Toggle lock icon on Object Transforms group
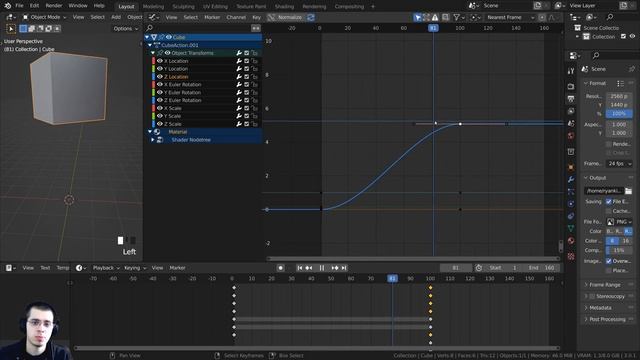The height and width of the screenshot is (360, 640). 254,53
